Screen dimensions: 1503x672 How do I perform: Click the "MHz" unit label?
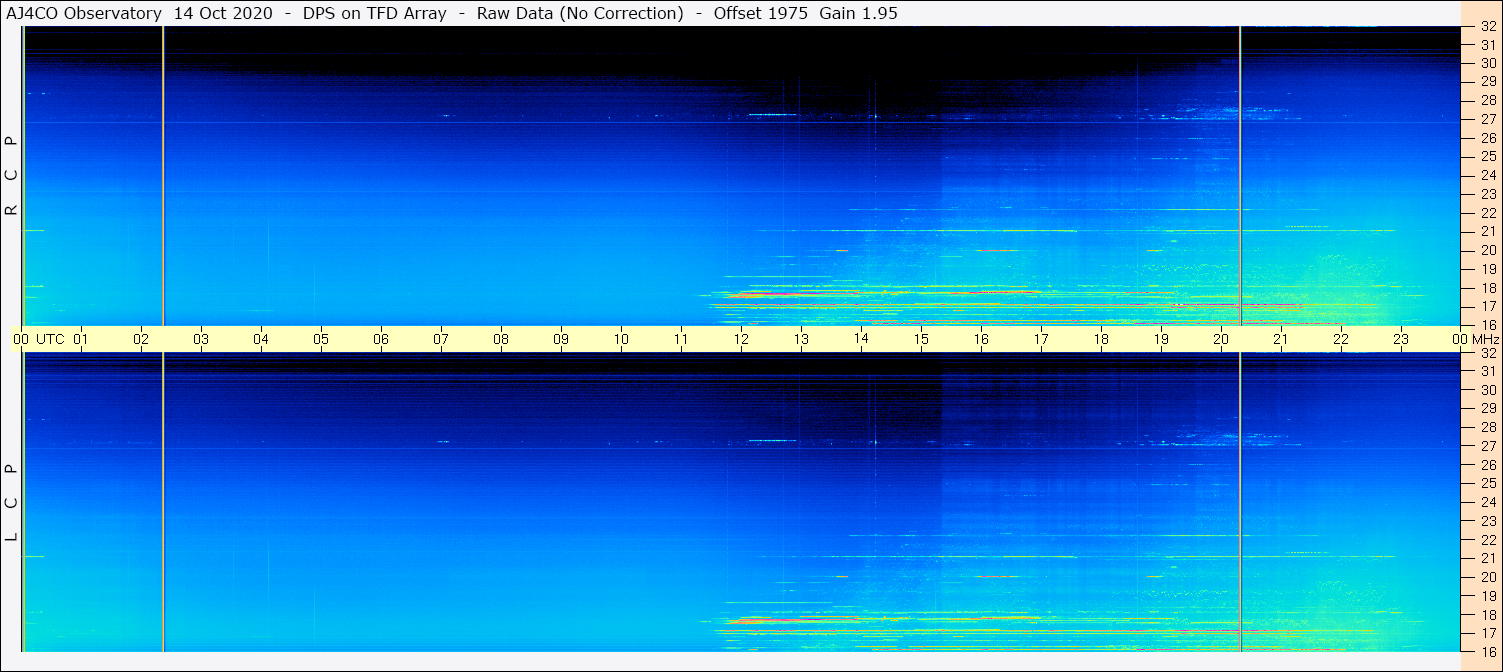point(1485,339)
